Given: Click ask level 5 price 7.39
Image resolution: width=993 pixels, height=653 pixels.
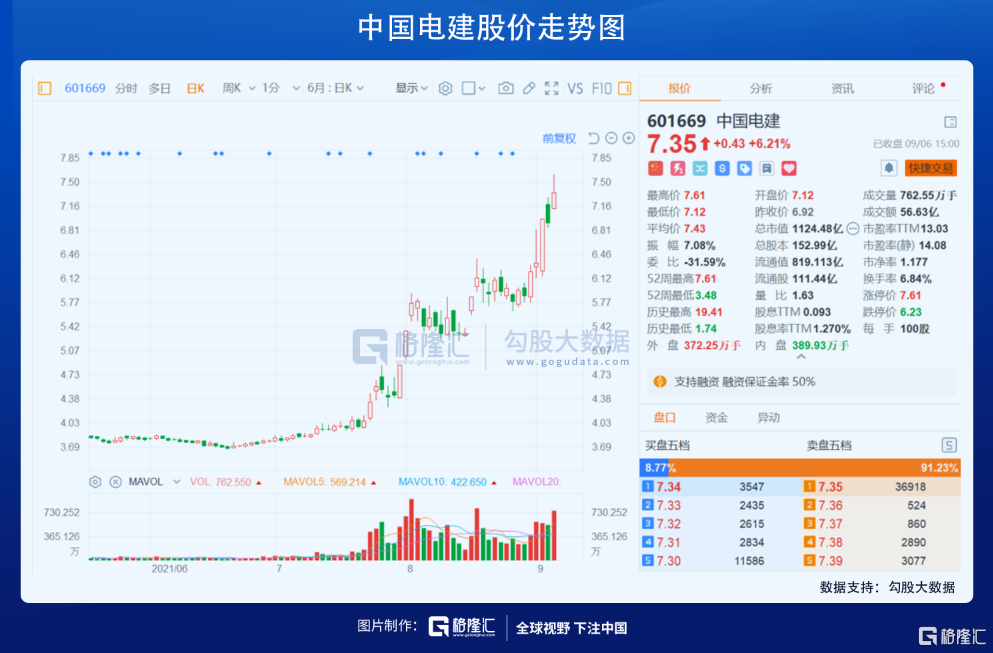Looking at the screenshot, I should (830, 561).
